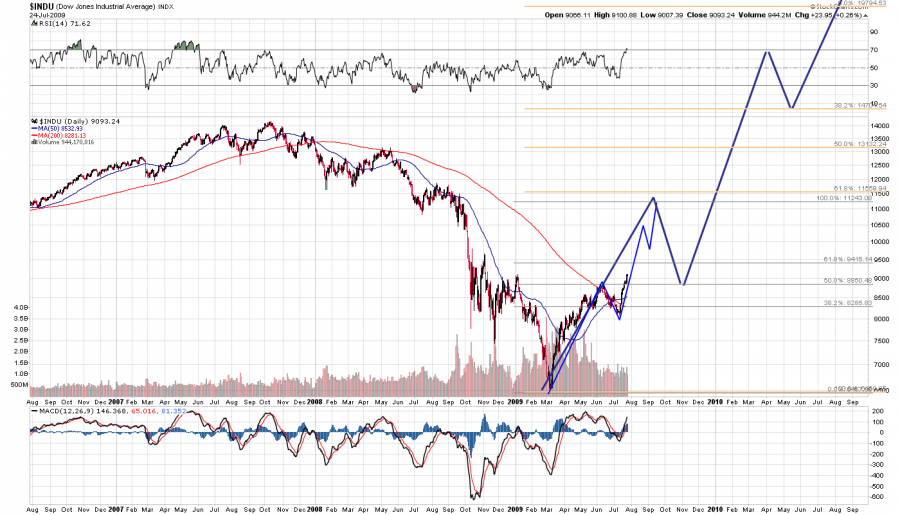The height and width of the screenshot is (515, 900).
Task: Click the 38.2%: 8285.83 retracement label
Action: point(848,303)
